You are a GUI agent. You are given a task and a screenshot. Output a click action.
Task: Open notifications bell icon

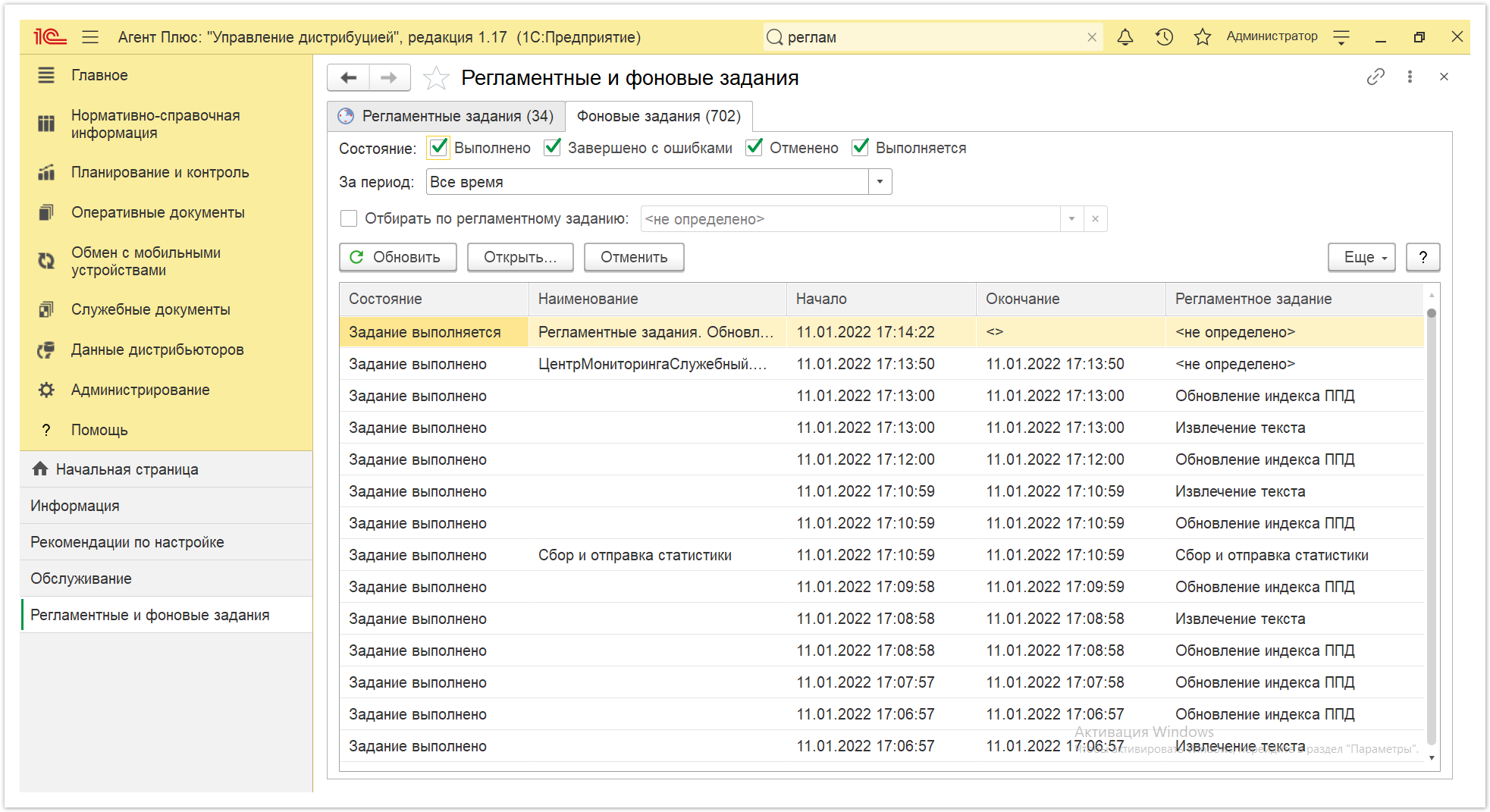[x=1125, y=36]
